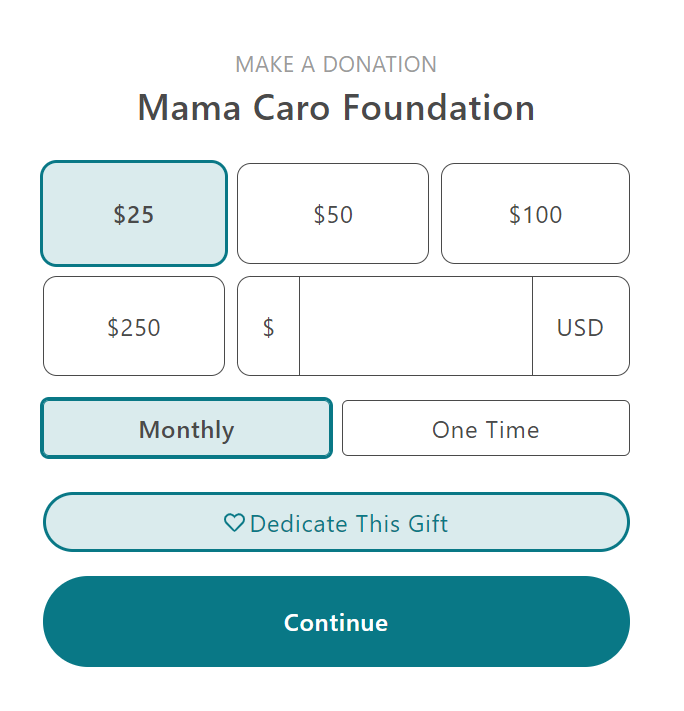This screenshot has height=711, width=684.
Task: Focus the custom donation amount field
Action: point(415,327)
